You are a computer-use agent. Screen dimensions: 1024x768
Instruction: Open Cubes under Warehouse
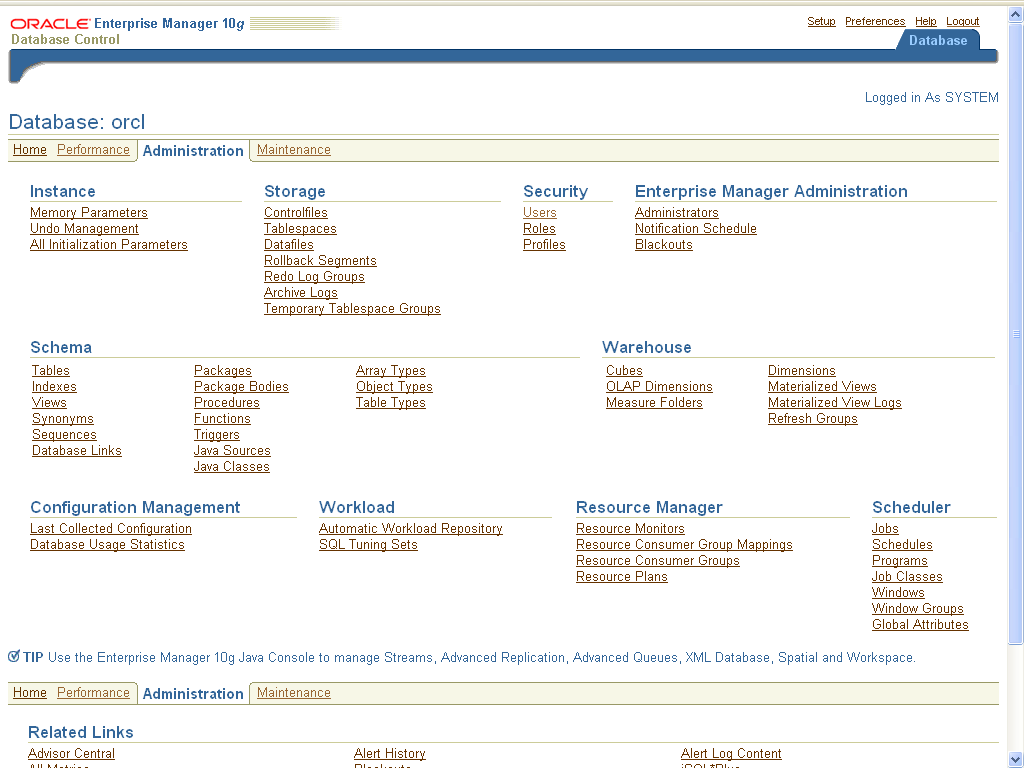624,370
